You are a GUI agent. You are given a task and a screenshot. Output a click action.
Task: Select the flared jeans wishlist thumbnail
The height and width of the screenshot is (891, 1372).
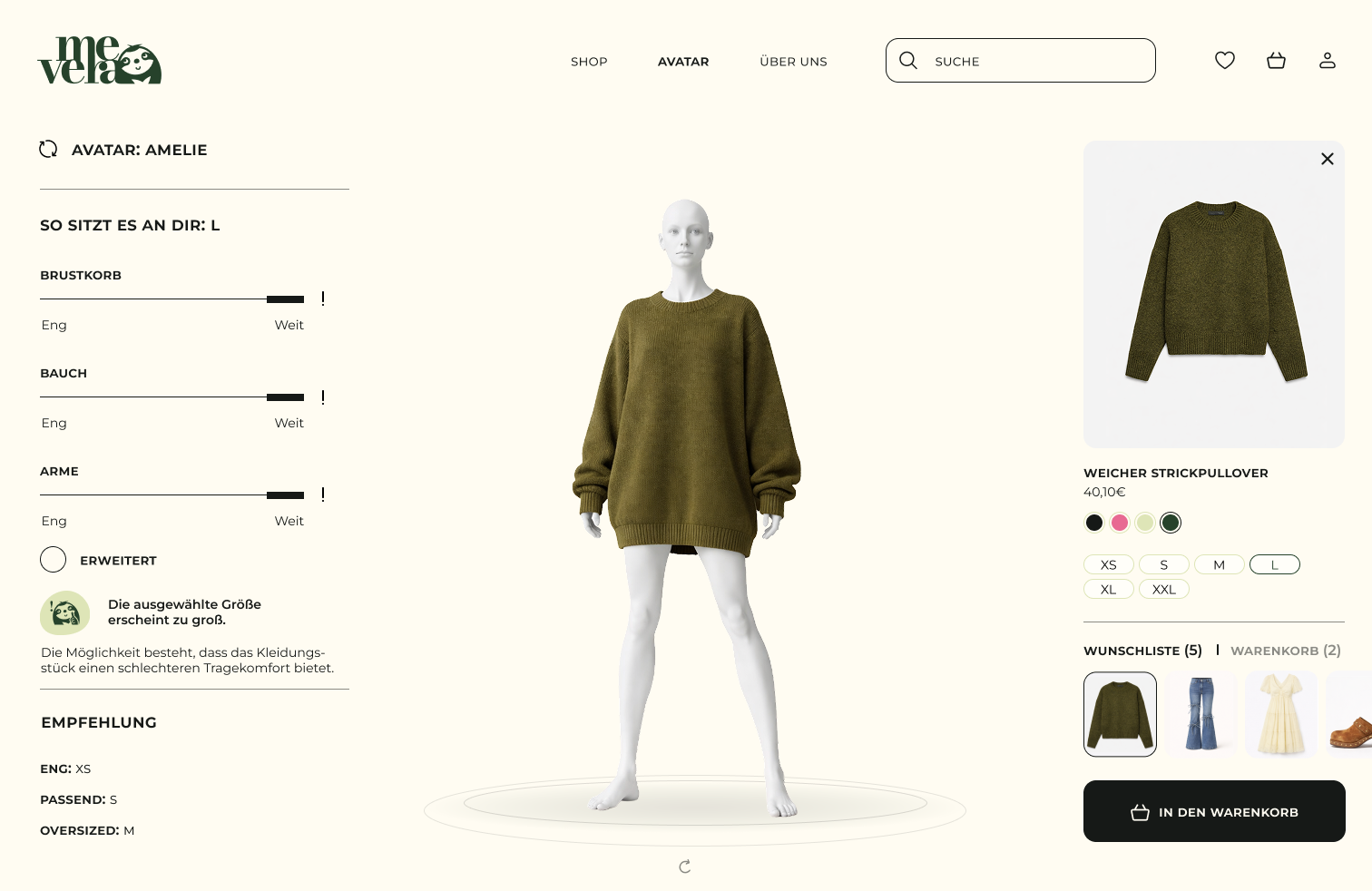(1200, 714)
